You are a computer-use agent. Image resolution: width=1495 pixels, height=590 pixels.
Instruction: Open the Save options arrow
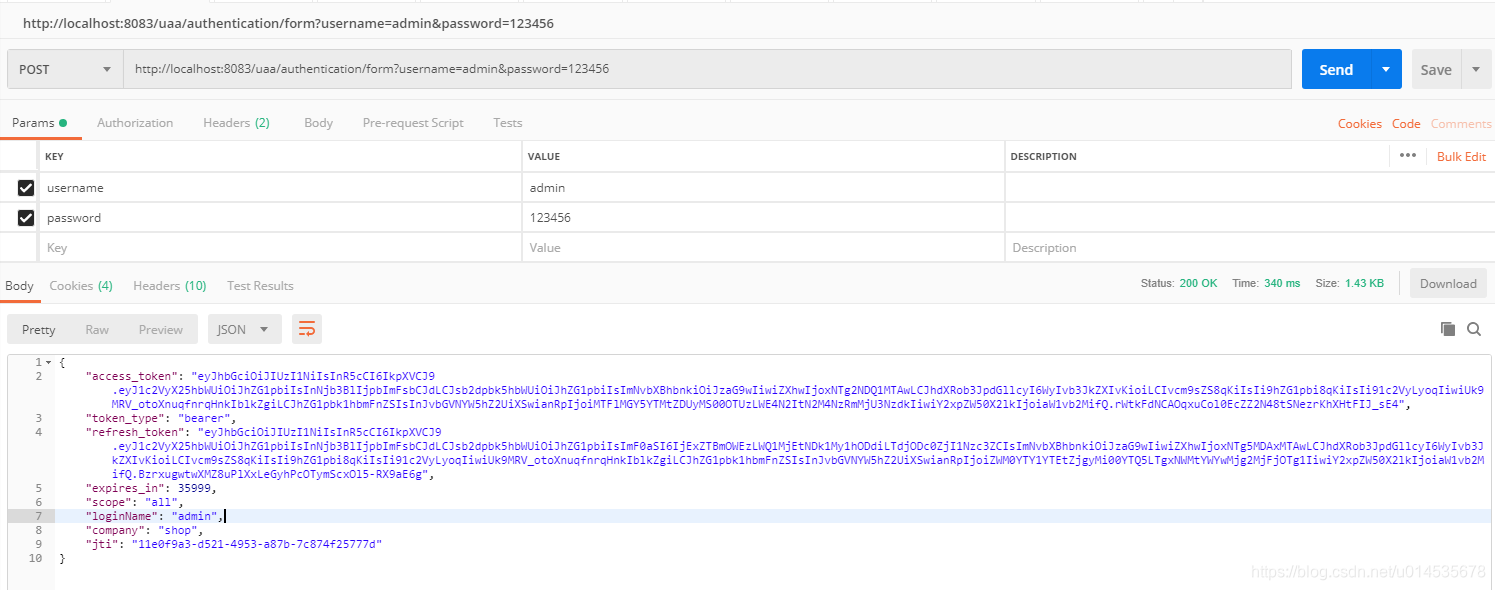(x=1478, y=69)
